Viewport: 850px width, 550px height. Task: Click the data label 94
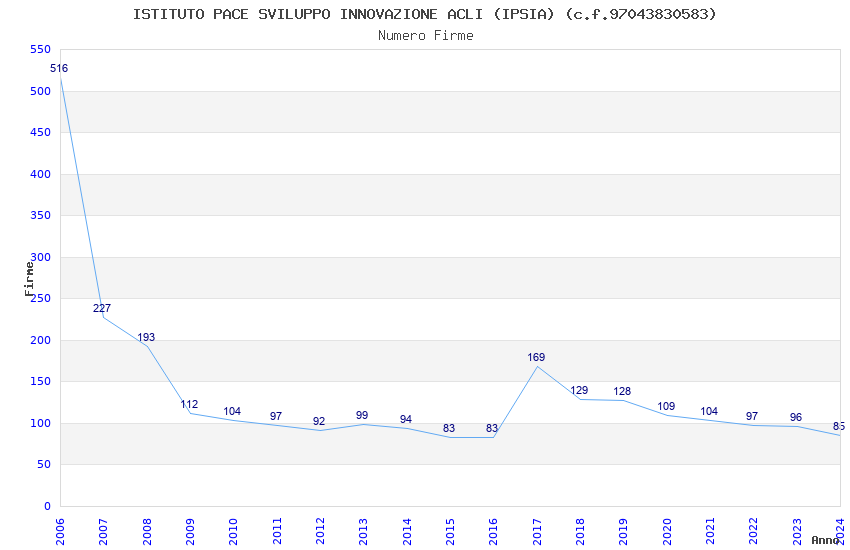click(x=405, y=420)
